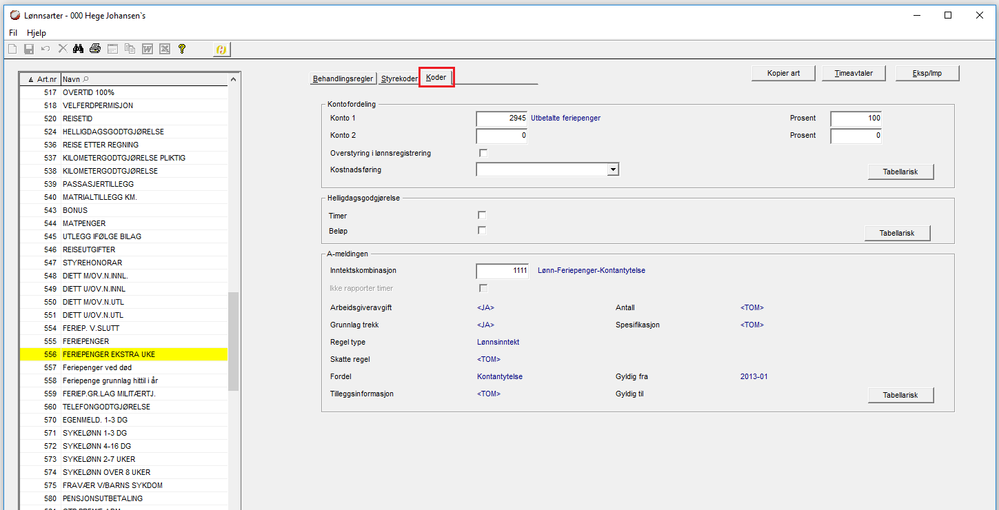Click the delete X icon in toolbar
The image size is (999, 510).
point(63,48)
